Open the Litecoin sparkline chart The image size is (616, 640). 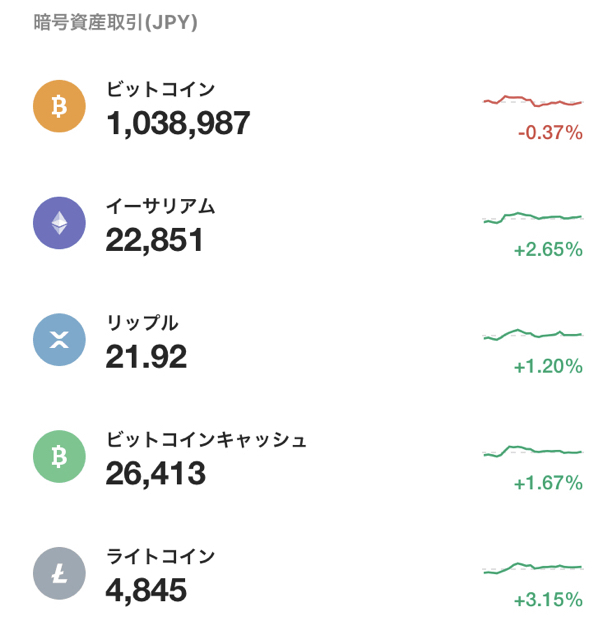[533, 568]
